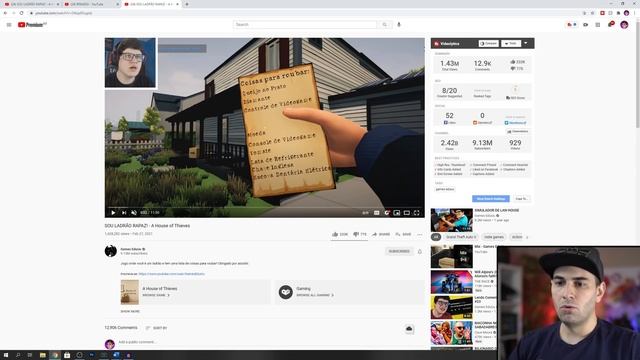Screen dimensions: 640x360
Task: Open the link in the video description
Action: click(x=171, y=274)
